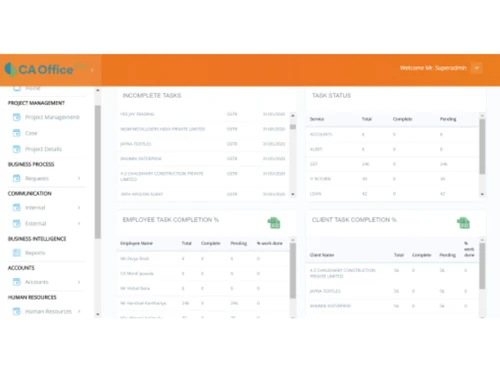
Task: Click Task Status scroll down arrow
Action: point(482,194)
